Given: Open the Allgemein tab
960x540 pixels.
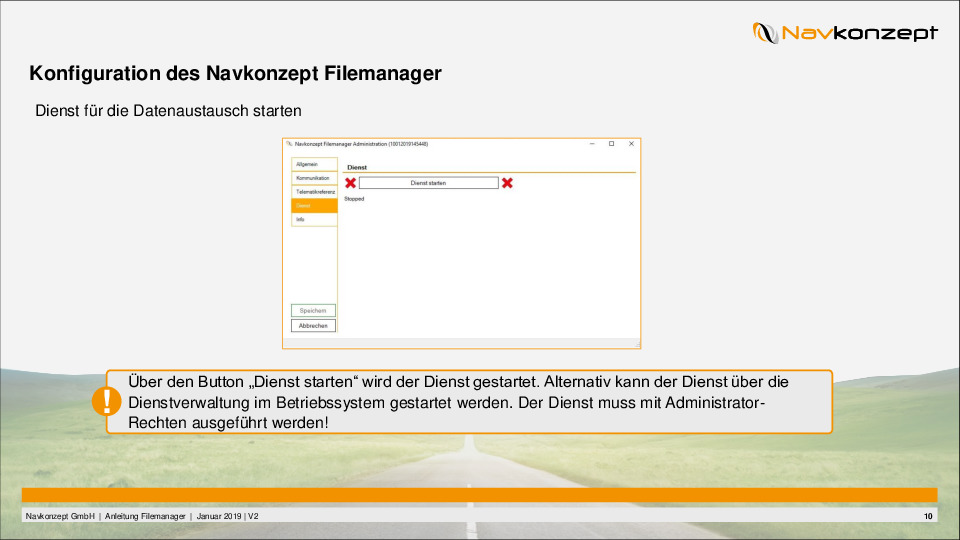Looking at the screenshot, I should 314,164.
